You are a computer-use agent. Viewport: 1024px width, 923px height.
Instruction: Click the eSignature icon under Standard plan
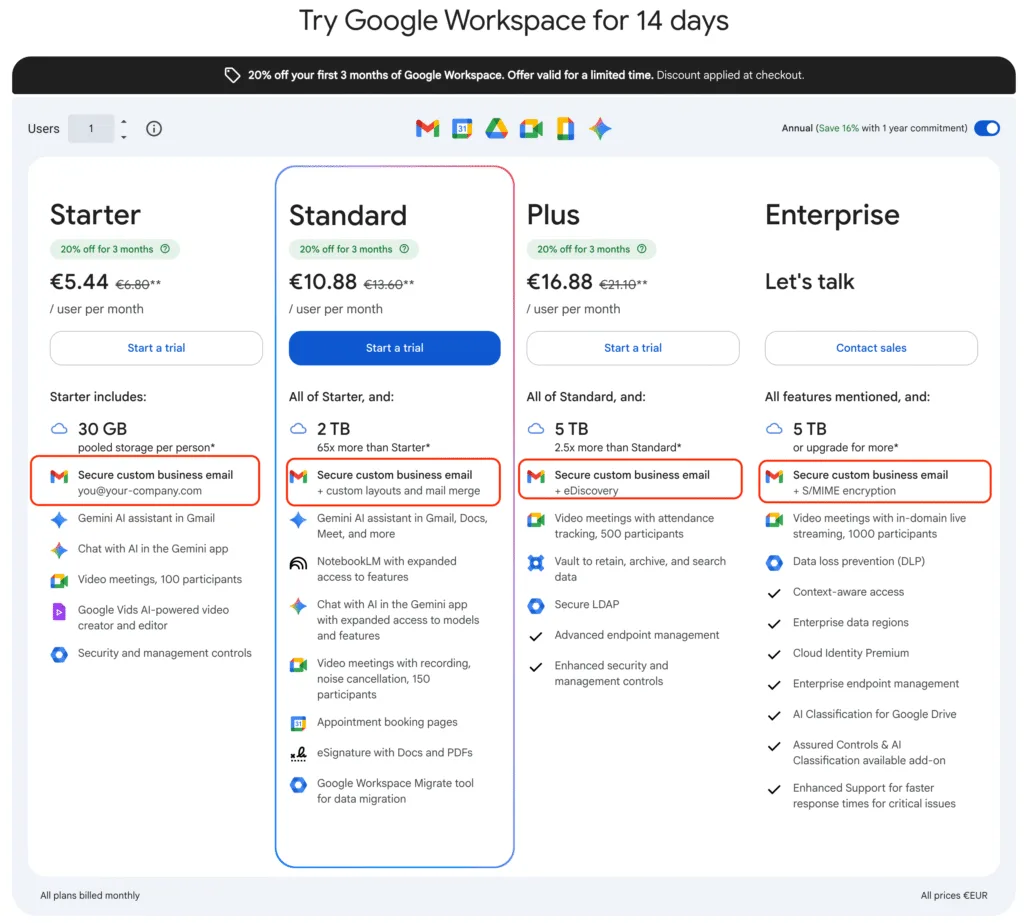(x=299, y=752)
